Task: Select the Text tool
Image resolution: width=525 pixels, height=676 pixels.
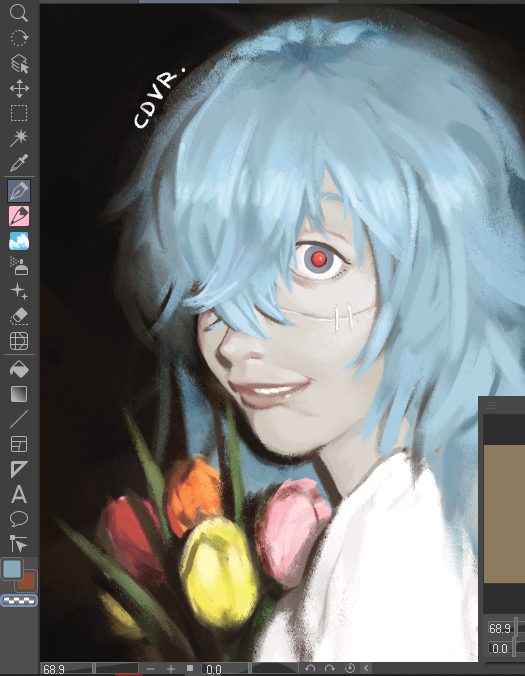Action: pos(19,494)
